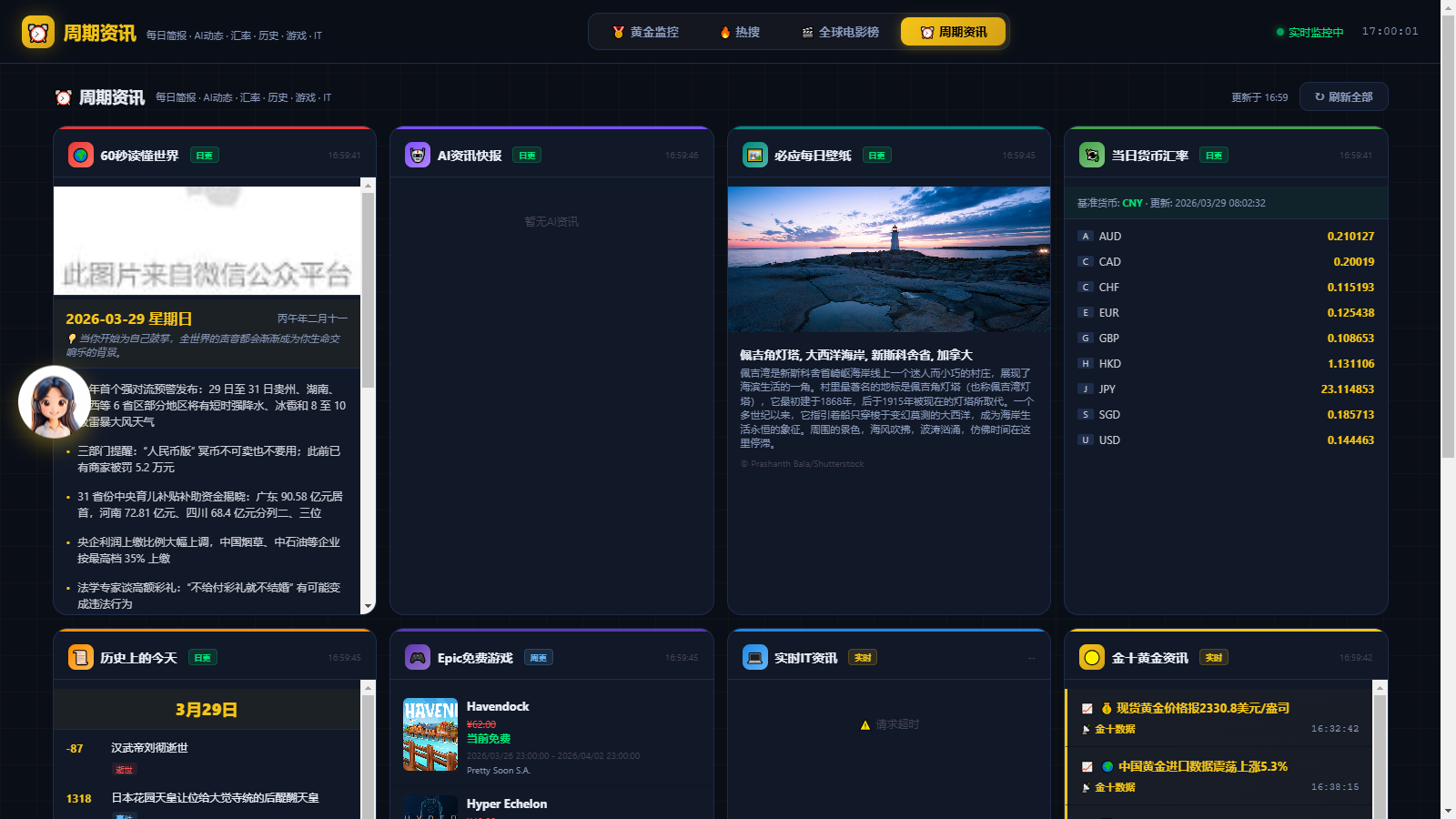Click the 必应每日壁纸 picture icon

(x=755, y=155)
